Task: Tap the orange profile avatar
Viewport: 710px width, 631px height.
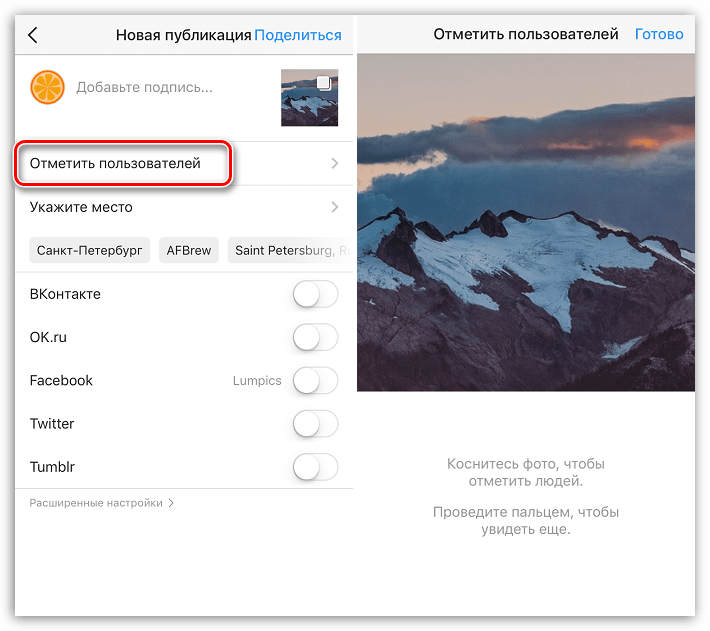Action: 47,87
